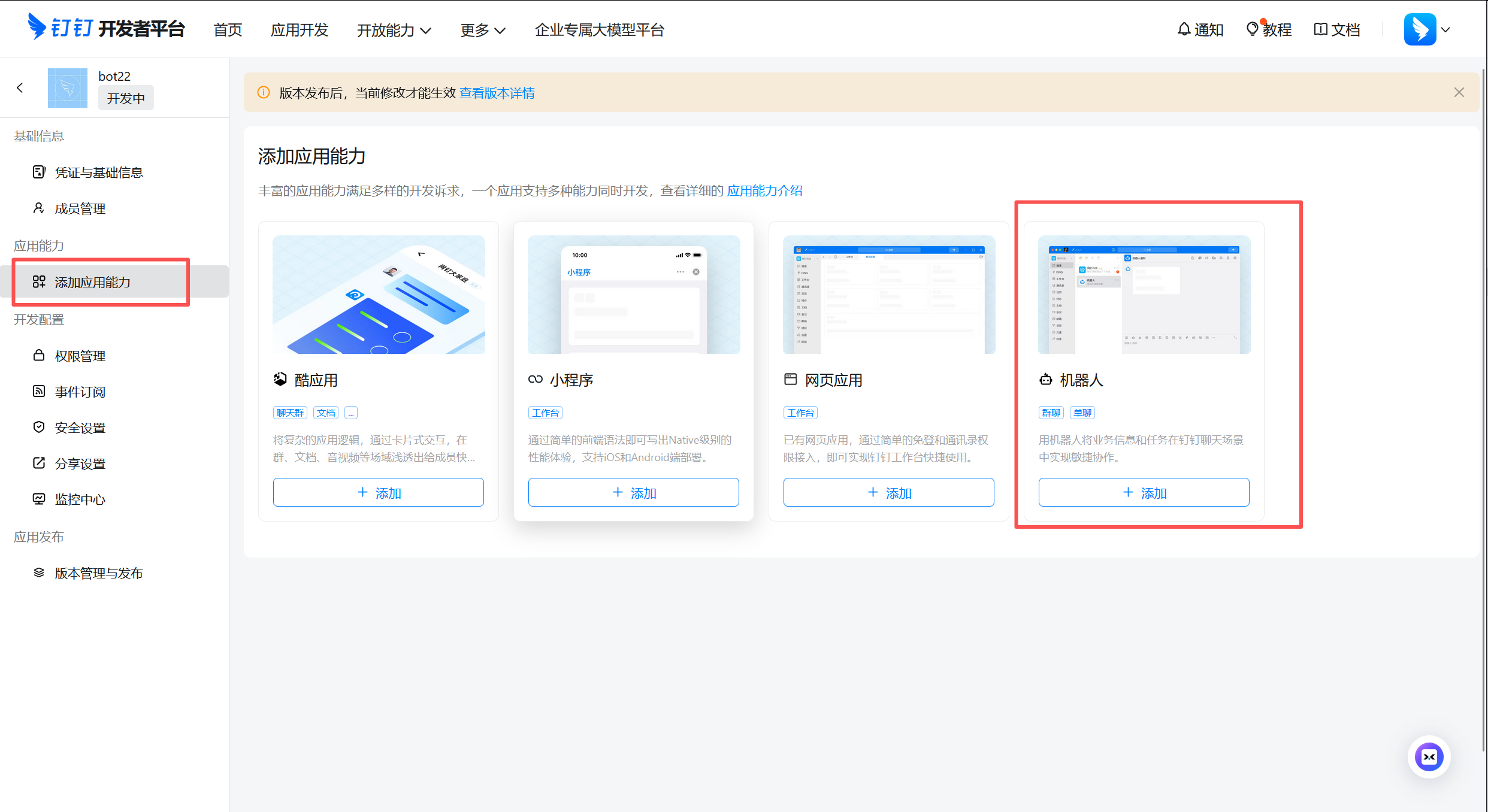The image size is (1488, 812).
Task: Open the floating assistant chat icon
Action: point(1429,757)
